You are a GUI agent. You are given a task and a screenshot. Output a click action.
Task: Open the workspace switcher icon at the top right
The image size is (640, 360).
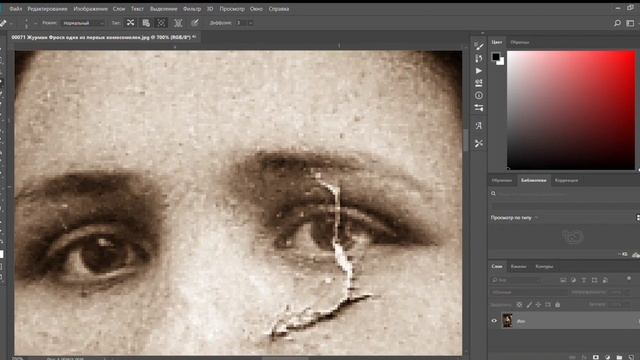631,23
